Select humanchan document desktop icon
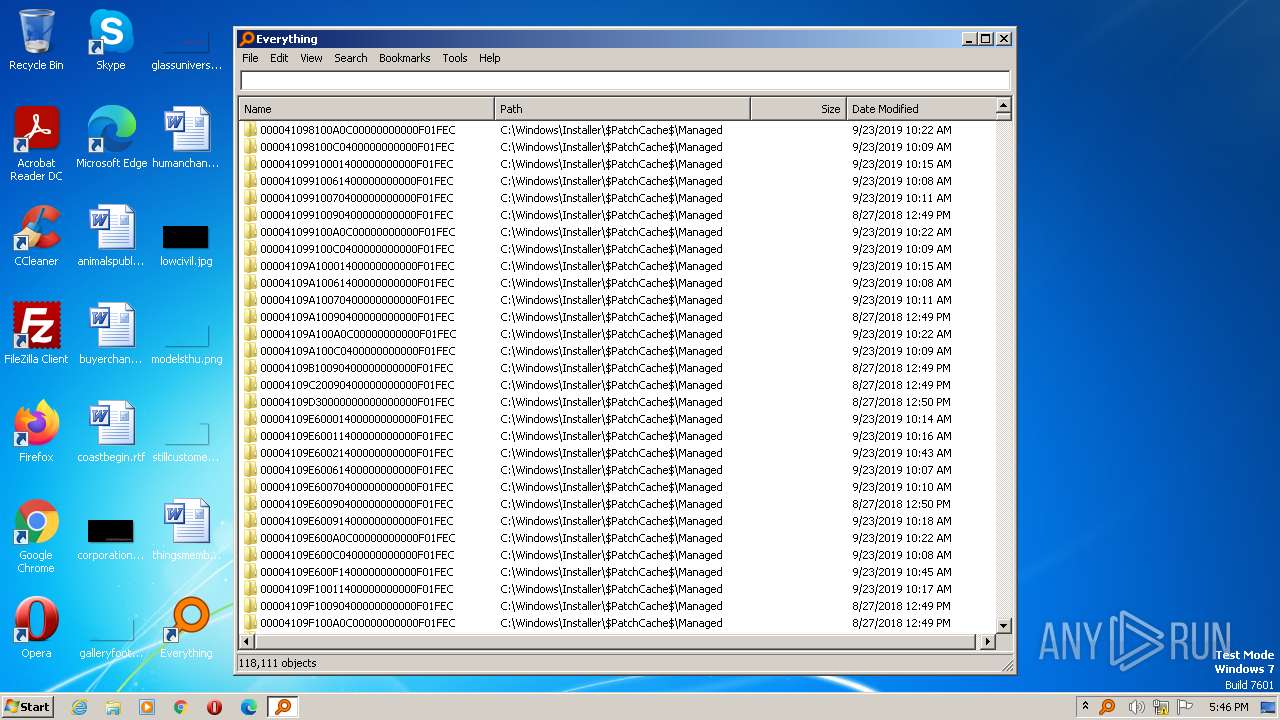The width and height of the screenshot is (1280, 720). tap(186, 137)
